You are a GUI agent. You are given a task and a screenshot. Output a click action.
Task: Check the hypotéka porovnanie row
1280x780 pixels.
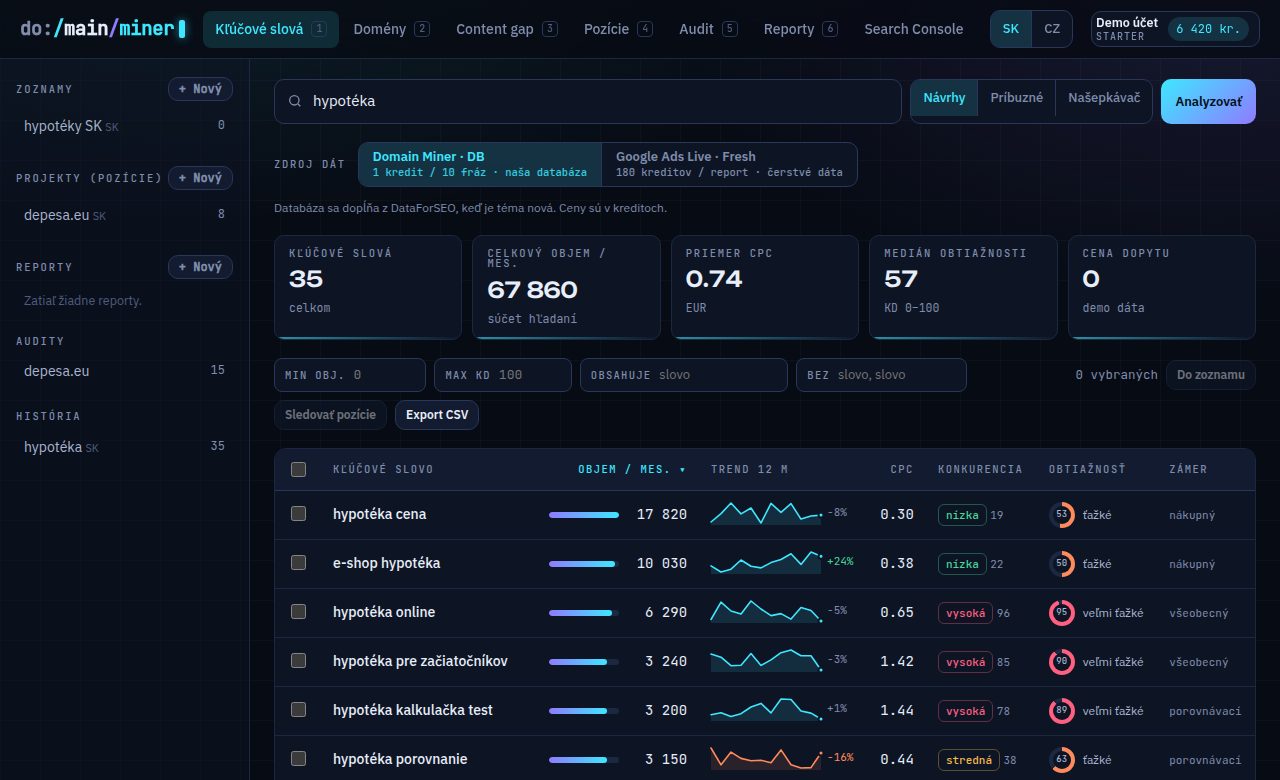tap(298, 759)
